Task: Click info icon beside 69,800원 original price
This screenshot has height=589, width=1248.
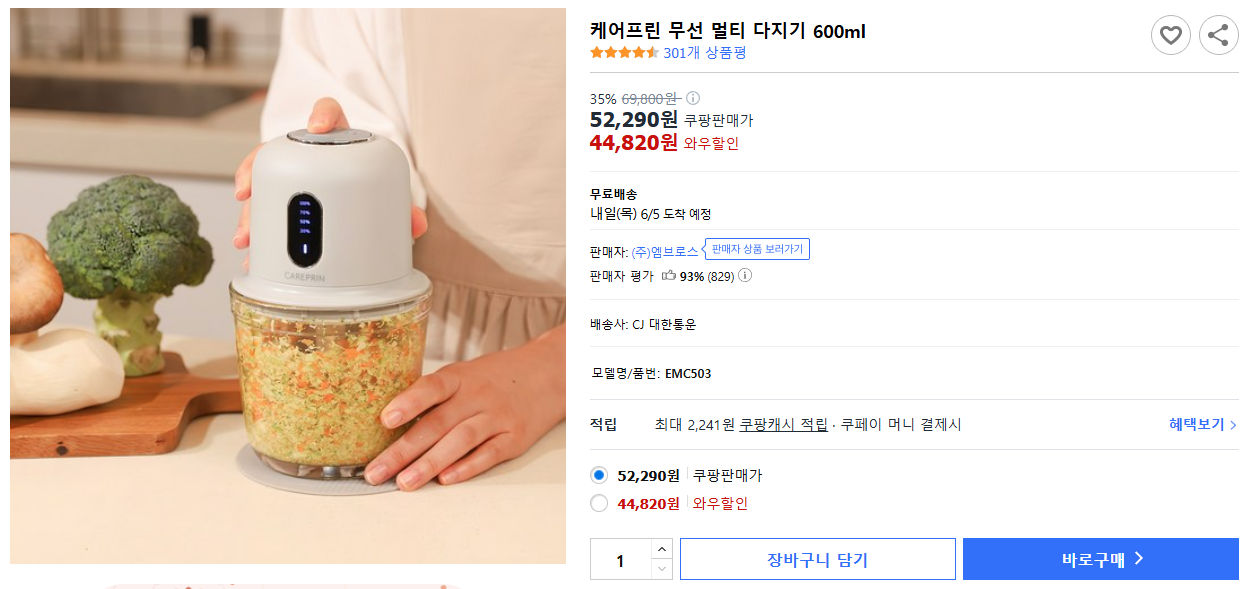Action: tap(694, 98)
